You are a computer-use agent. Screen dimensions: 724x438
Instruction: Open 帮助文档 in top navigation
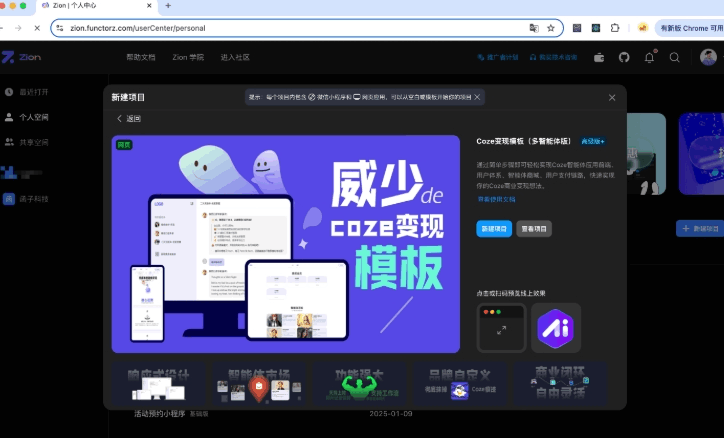tap(141, 57)
